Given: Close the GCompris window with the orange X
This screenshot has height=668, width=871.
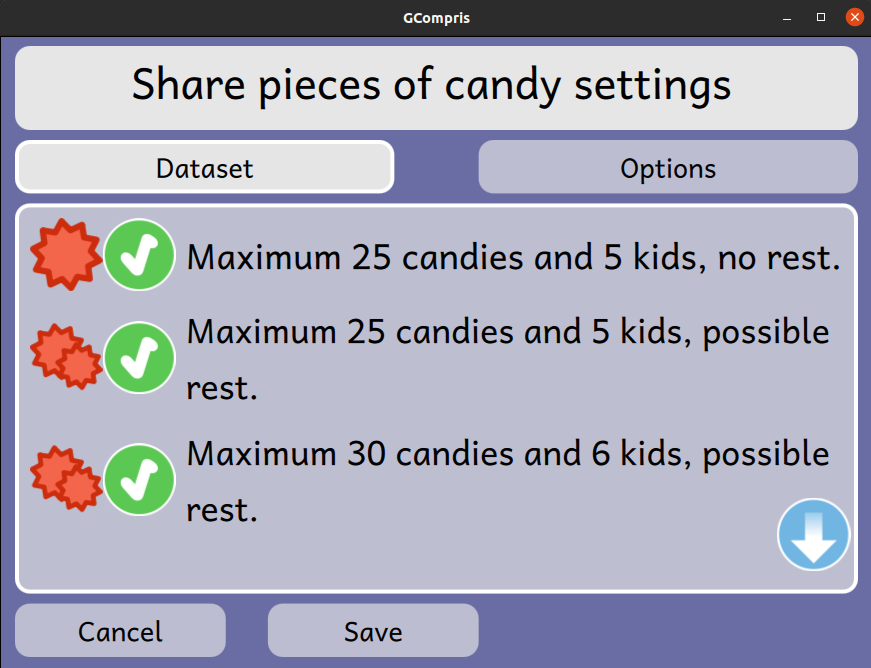Looking at the screenshot, I should click(x=854, y=17).
